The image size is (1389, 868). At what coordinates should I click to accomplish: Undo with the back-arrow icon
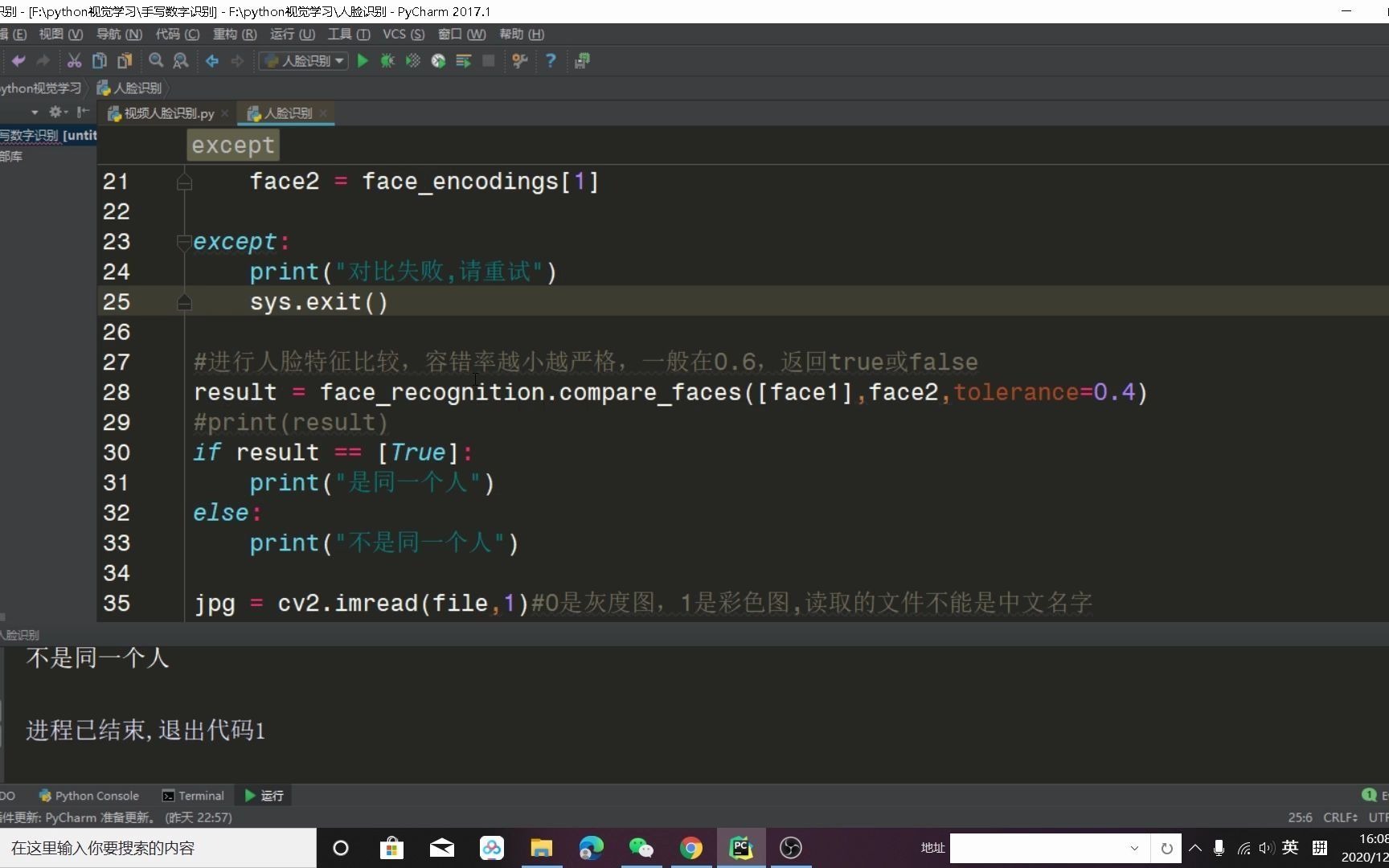(x=18, y=60)
